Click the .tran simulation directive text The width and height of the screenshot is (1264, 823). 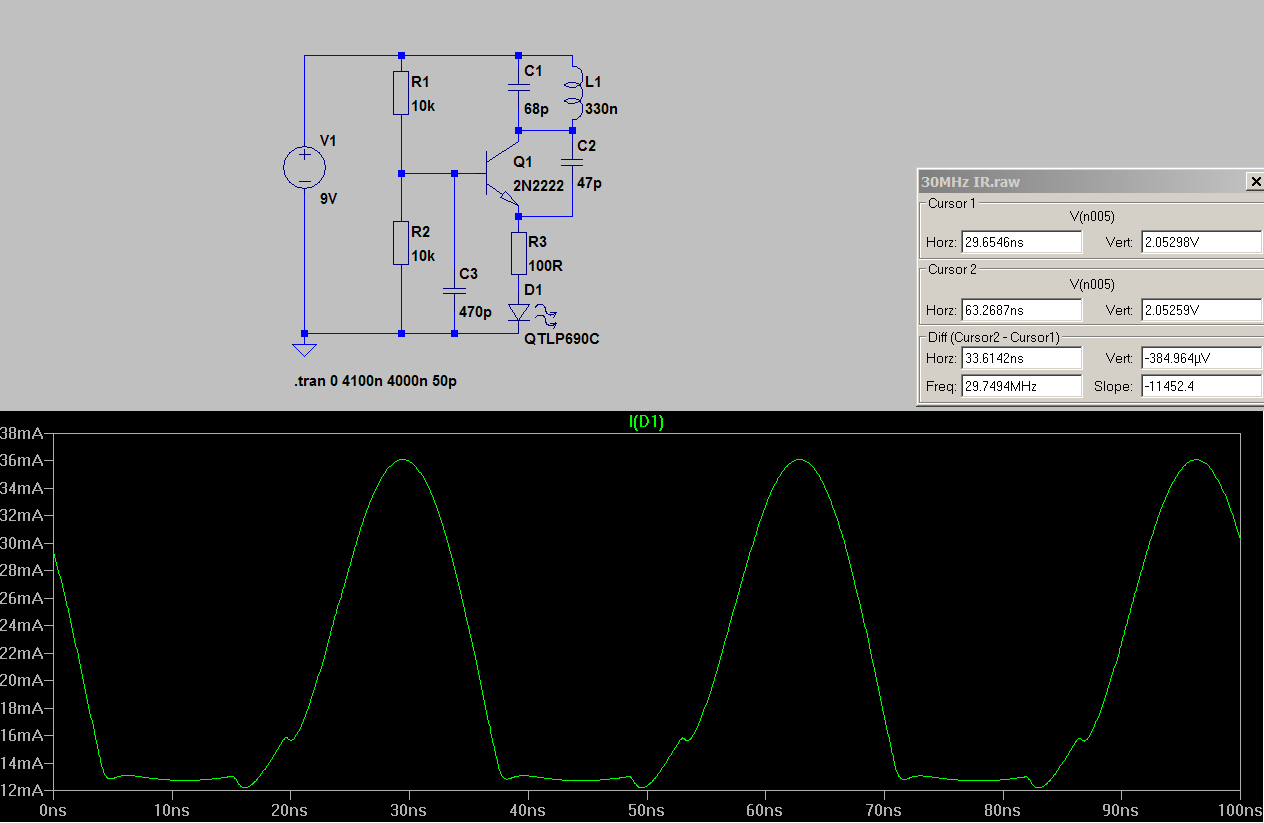378,382
